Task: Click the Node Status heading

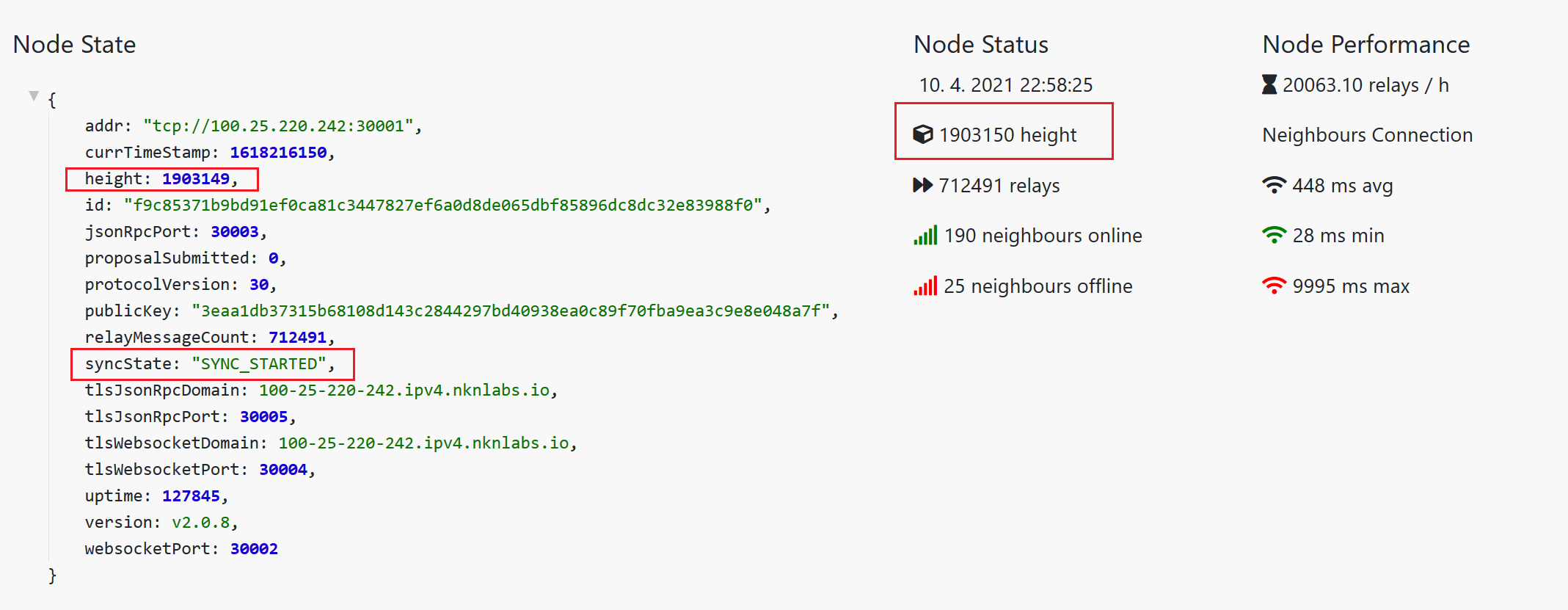Action: (981, 45)
